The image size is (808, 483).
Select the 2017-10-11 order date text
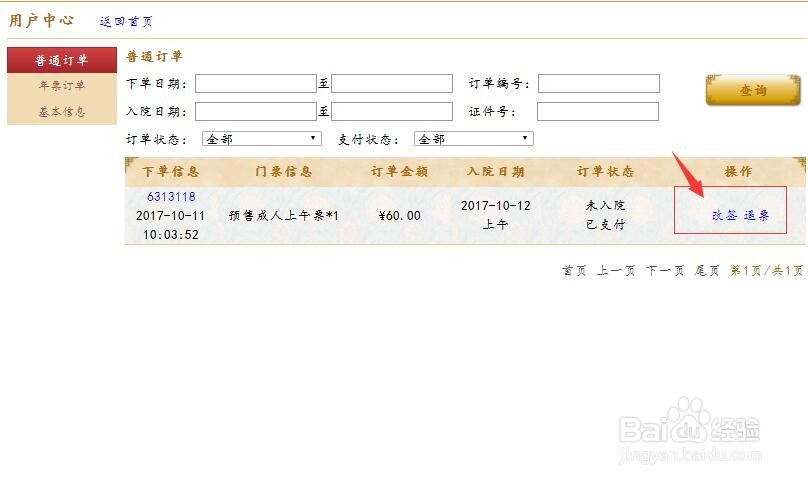coord(171,215)
